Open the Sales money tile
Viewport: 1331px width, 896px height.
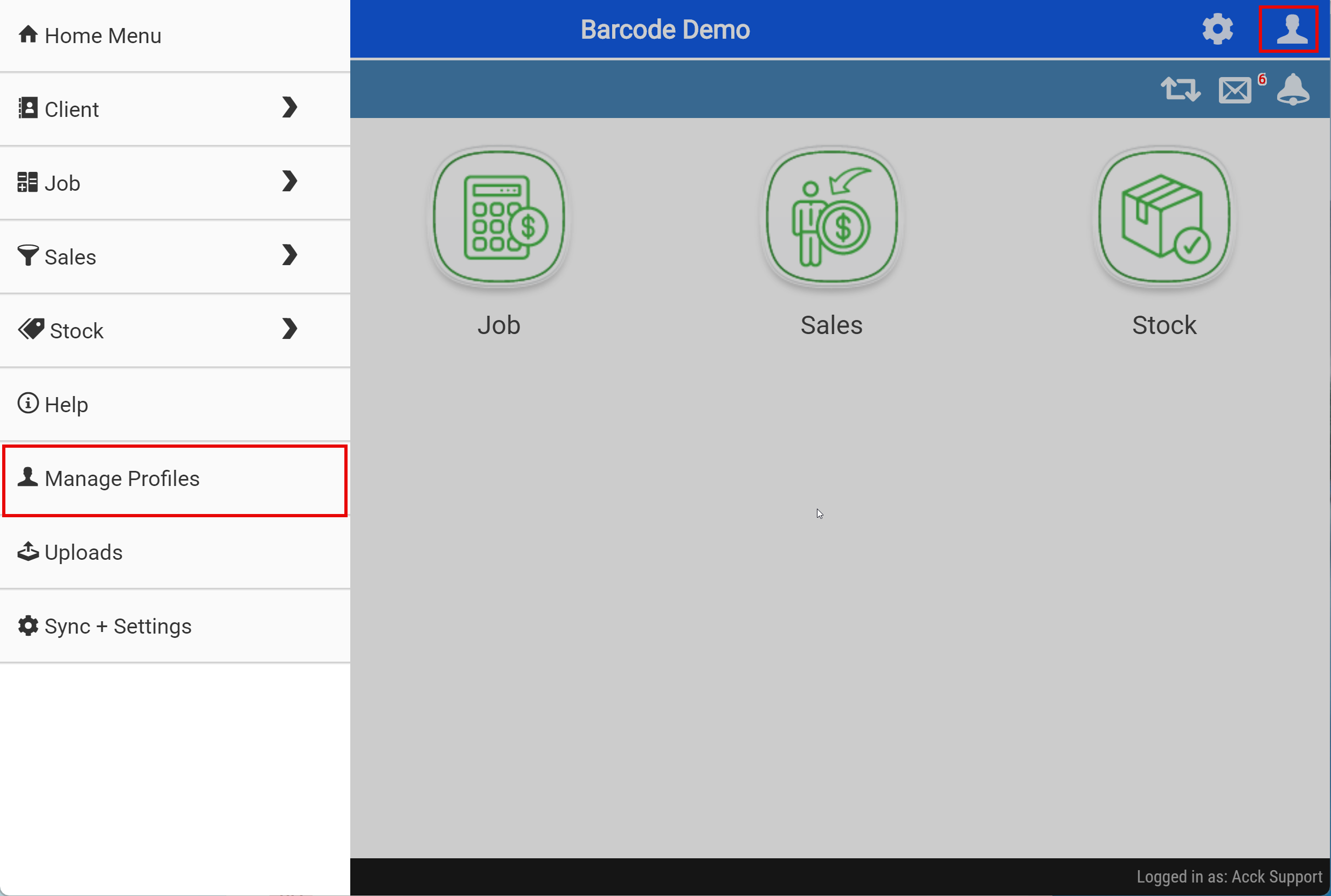pyautogui.click(x=831, y=217)
